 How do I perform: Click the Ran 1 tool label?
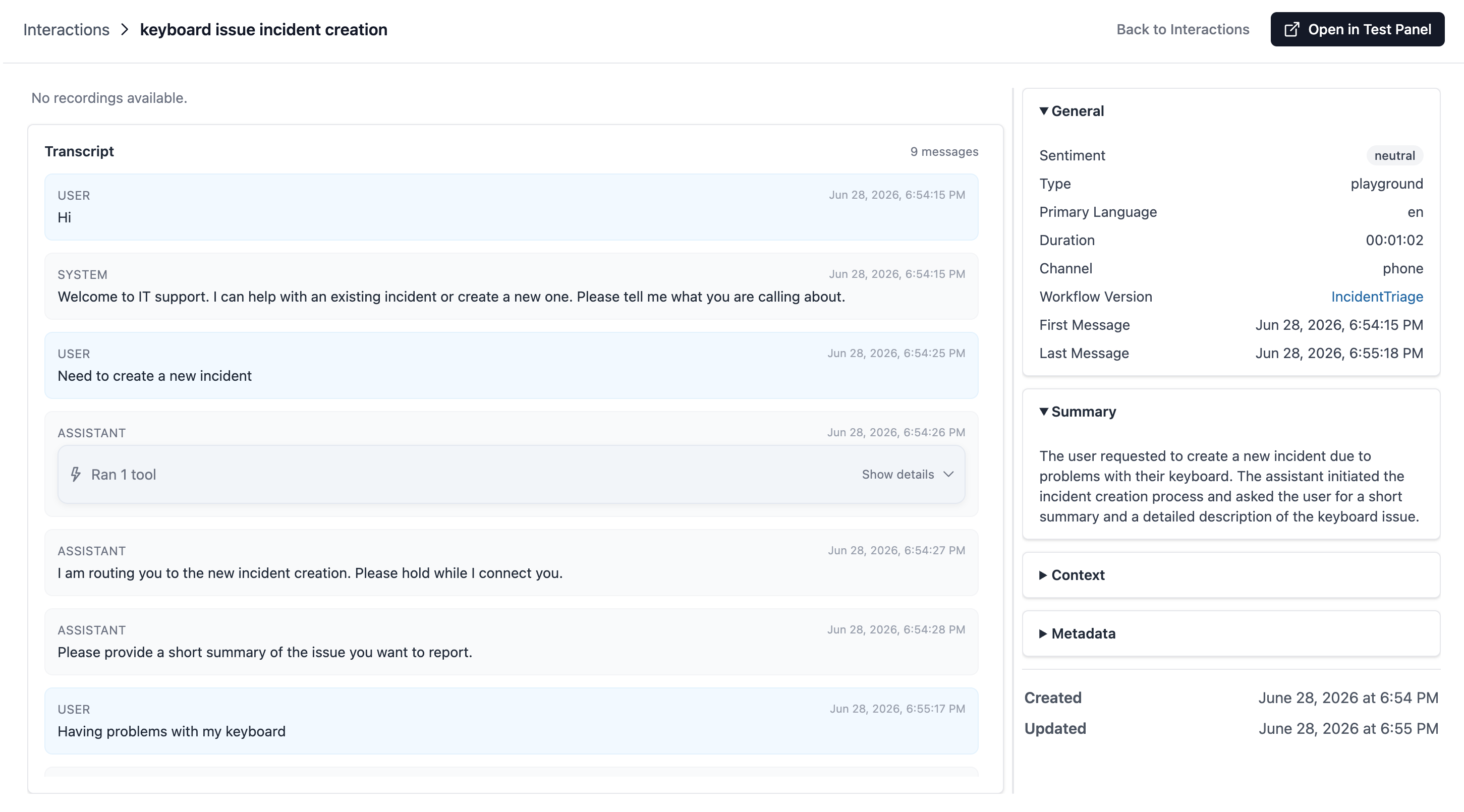click(123, 475)
